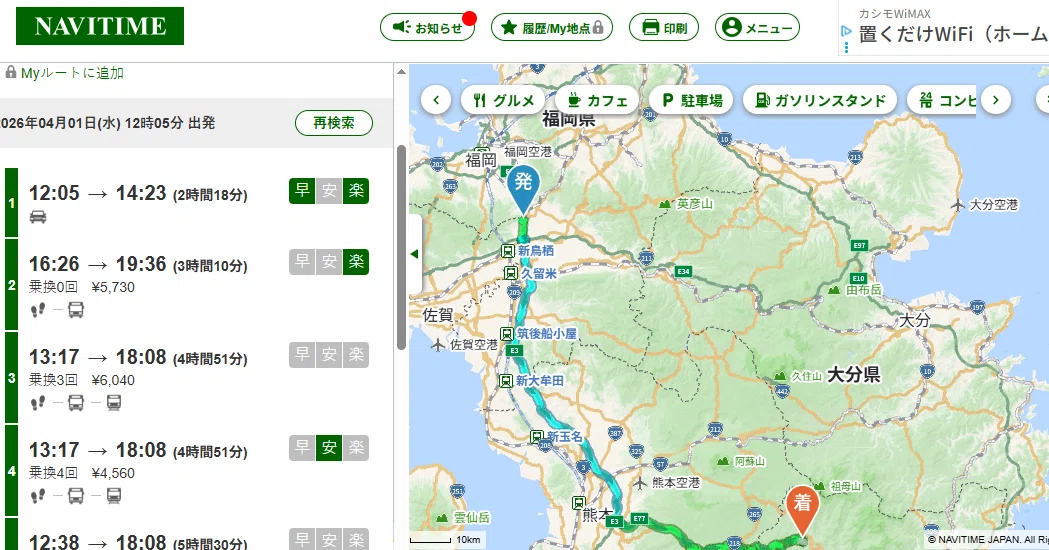Image resolution: width=1049 pixels, height=550 pixels.
Task: Click the train icon on route 4
Action: point(114,496)
